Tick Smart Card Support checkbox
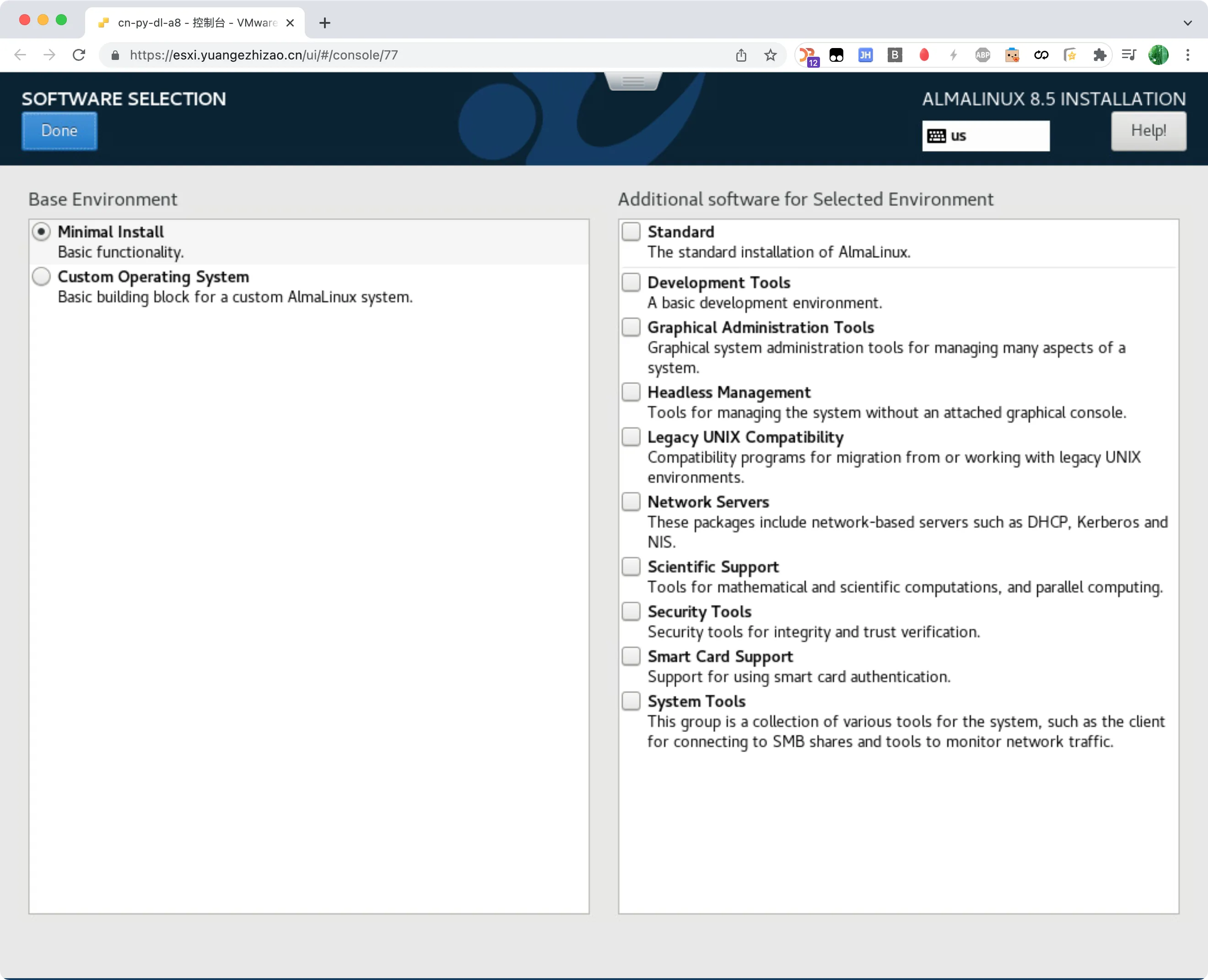 tap(631, 656)
